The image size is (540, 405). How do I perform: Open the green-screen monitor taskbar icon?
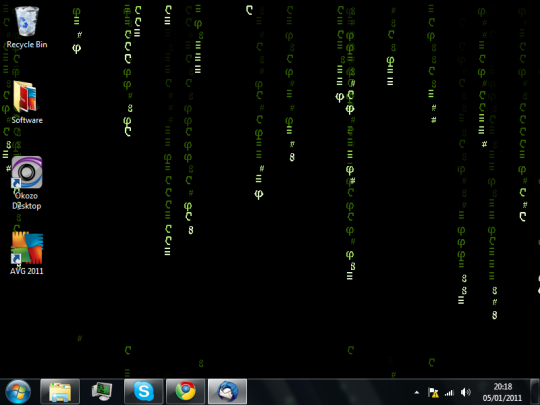coord(102,392)
